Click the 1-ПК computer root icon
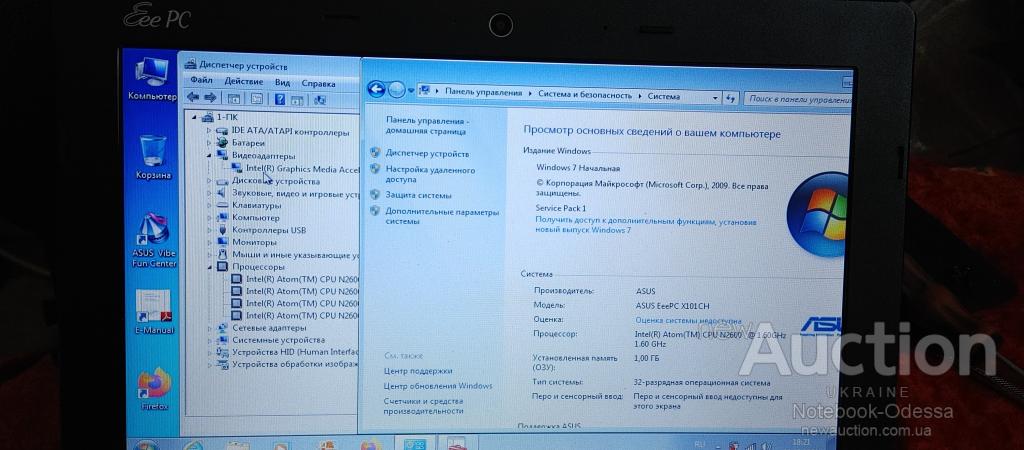Image resolution: width=1024 pixels, height=450 pixels. 208,118
